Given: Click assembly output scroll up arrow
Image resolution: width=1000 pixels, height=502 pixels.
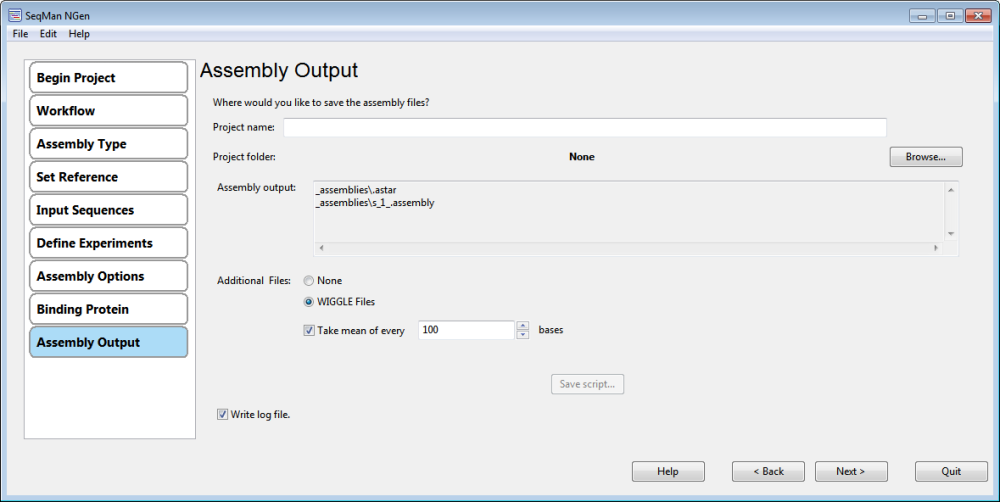Looking at the screenshot, I should click(951, 190).
